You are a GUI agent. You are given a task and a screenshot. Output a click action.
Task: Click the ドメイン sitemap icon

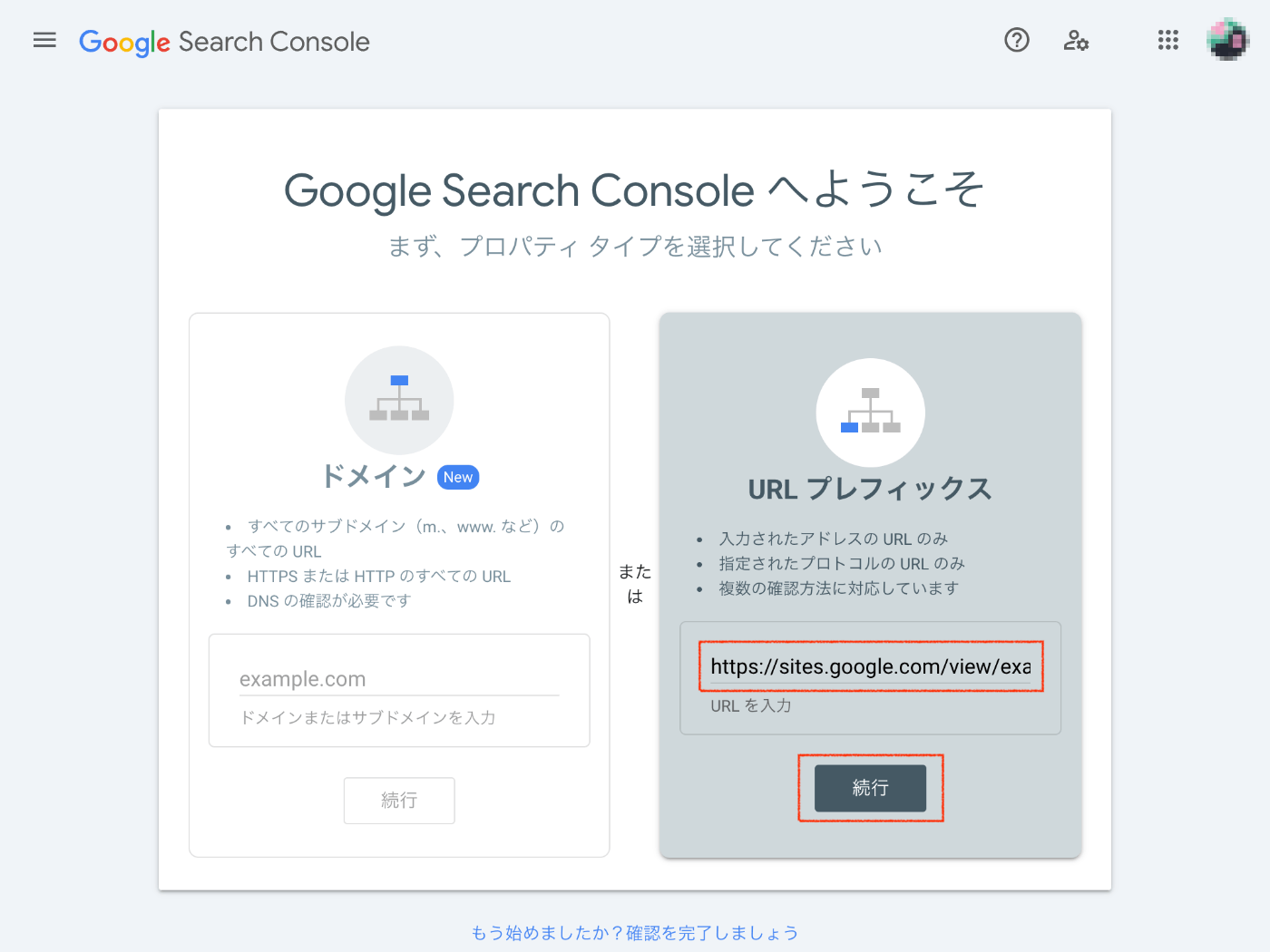coord(399,400)
